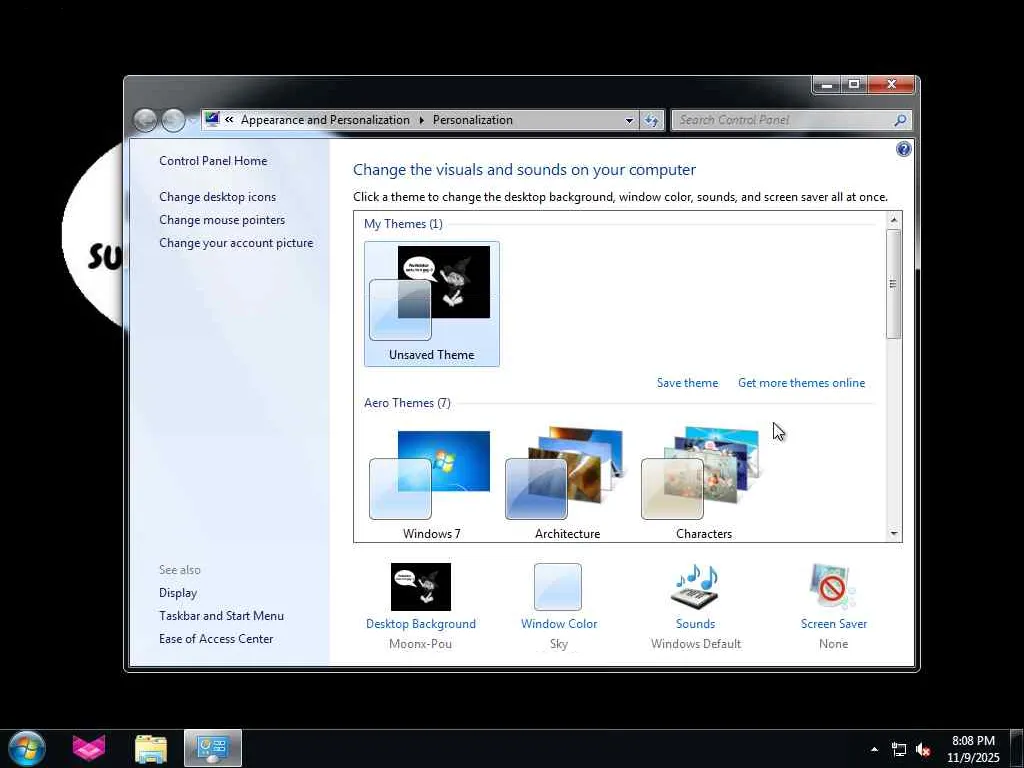Click the Personalization taskbar button
The width and height of the screenshot is (1024, 768).
click(x=213, y=748)
